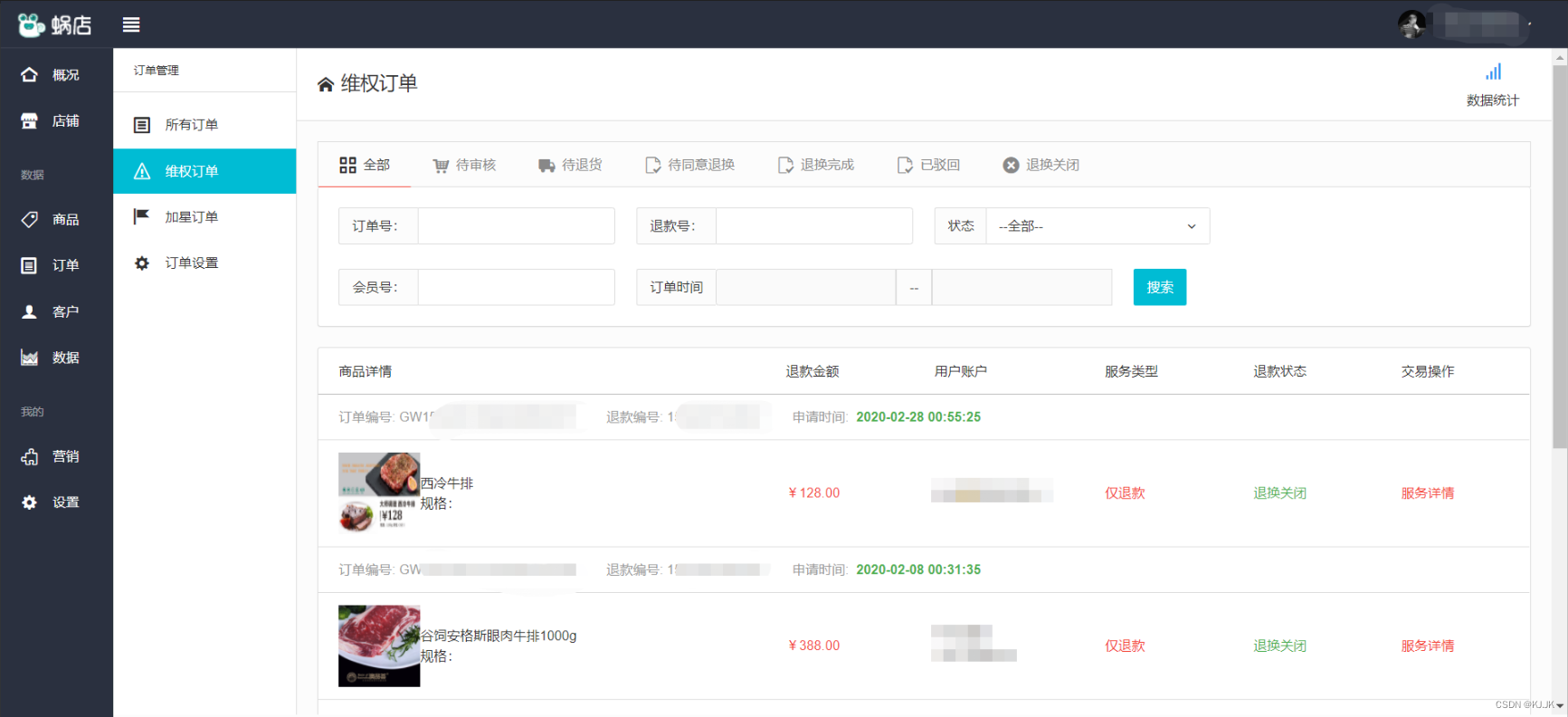Select the 全部 tab

(x=365, y=165)
